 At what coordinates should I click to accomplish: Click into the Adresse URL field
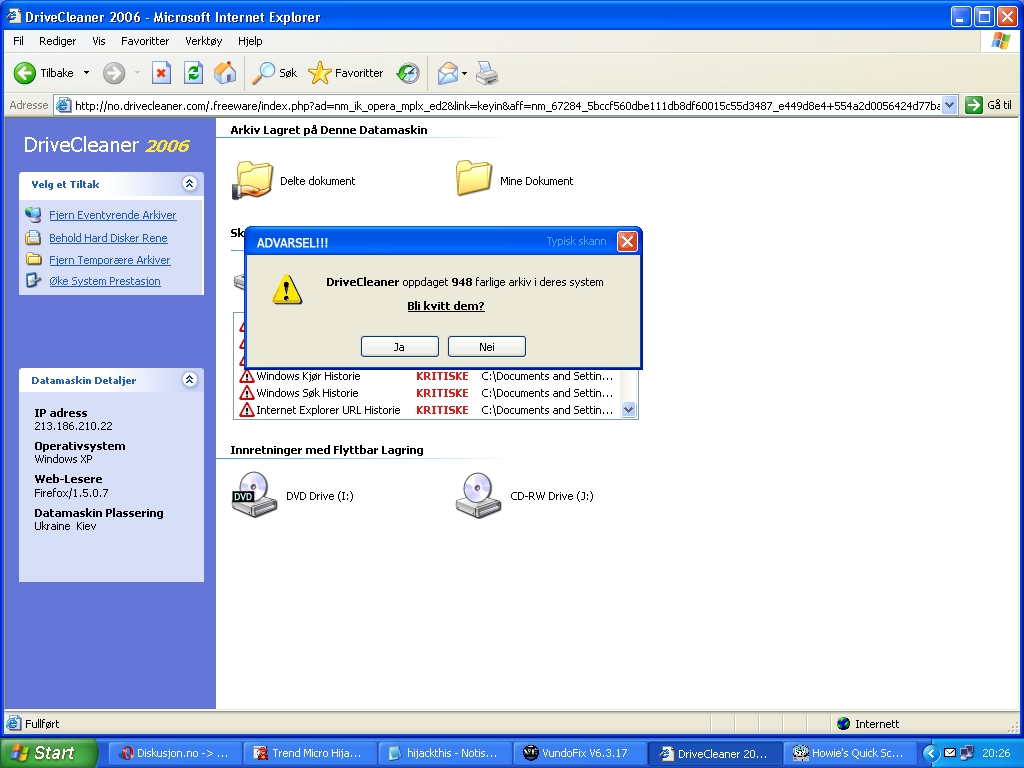pyautogui.click(x=506, y=105)
